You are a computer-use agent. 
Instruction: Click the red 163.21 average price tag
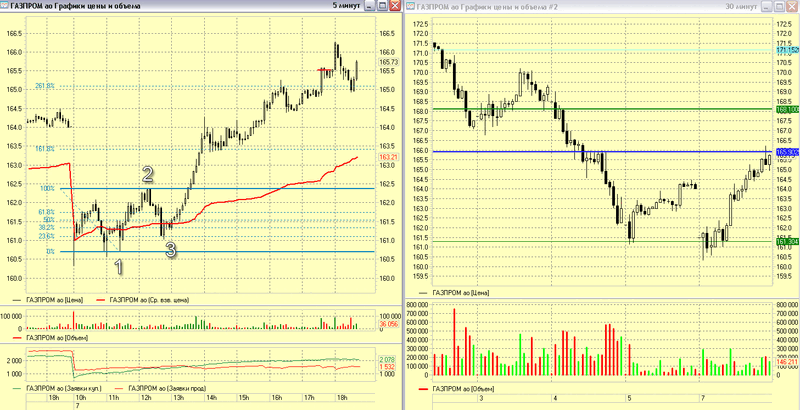389,157
